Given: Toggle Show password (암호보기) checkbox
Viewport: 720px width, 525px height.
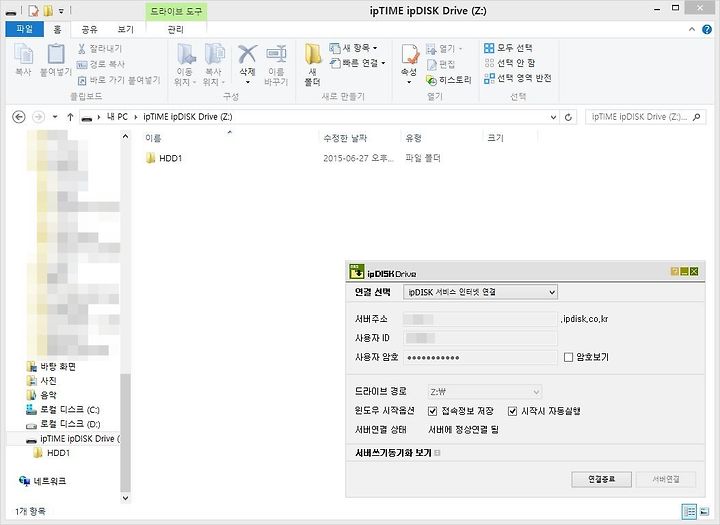Looking at the screenshot, I should pos(568,357).
